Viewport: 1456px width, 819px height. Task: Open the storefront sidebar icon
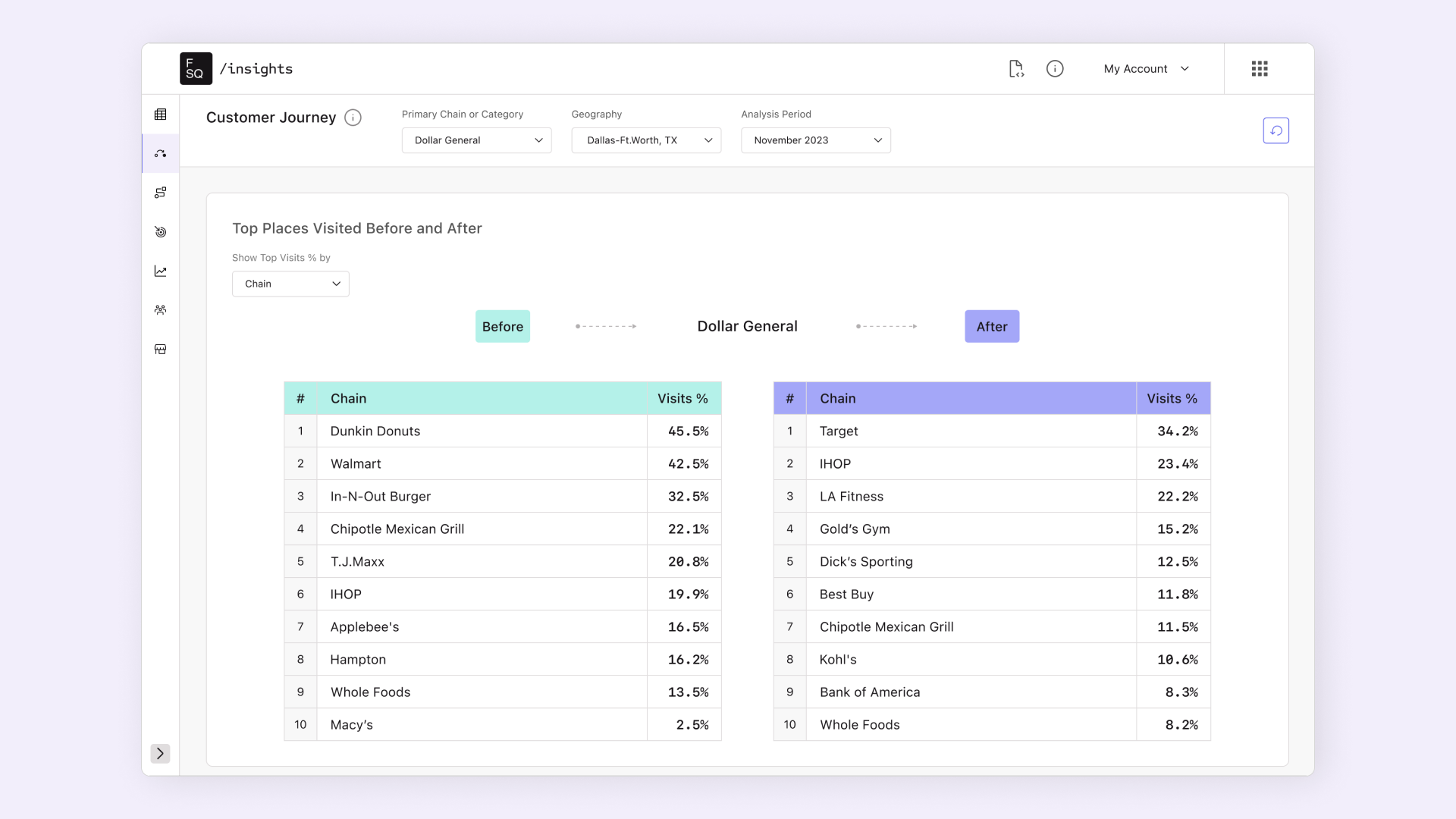pos(160,350)
